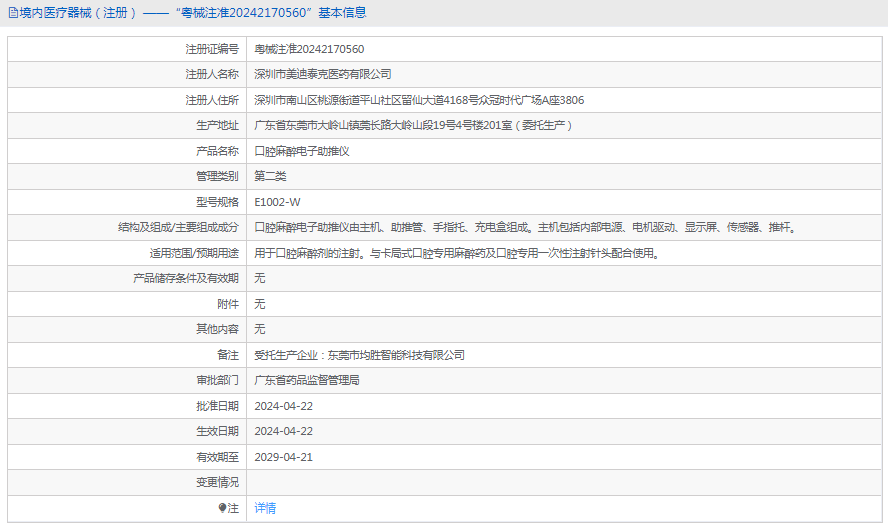Select registration number 粤械注准20242170560 in the table
Screen dimensions: 888x528
tap(309, 49)
